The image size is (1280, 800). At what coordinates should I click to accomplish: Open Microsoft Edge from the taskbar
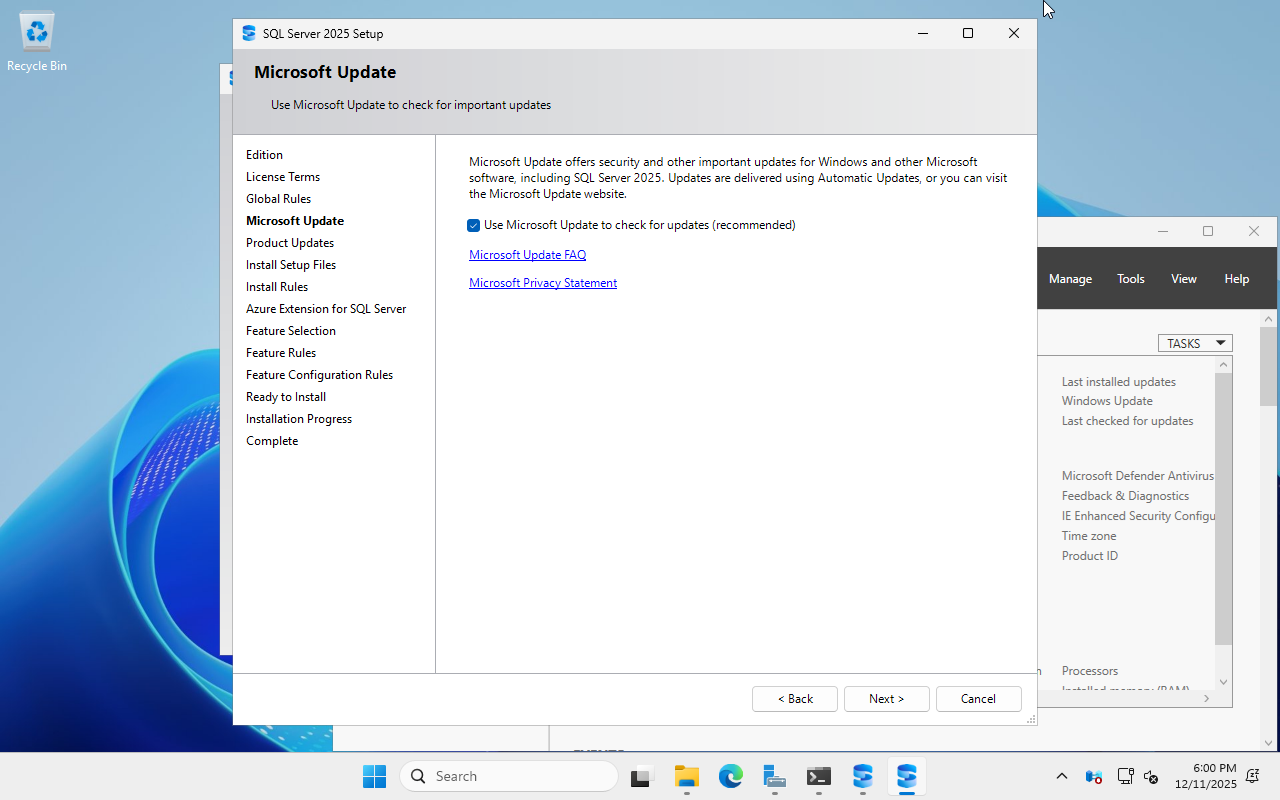(x=730, y=776)
